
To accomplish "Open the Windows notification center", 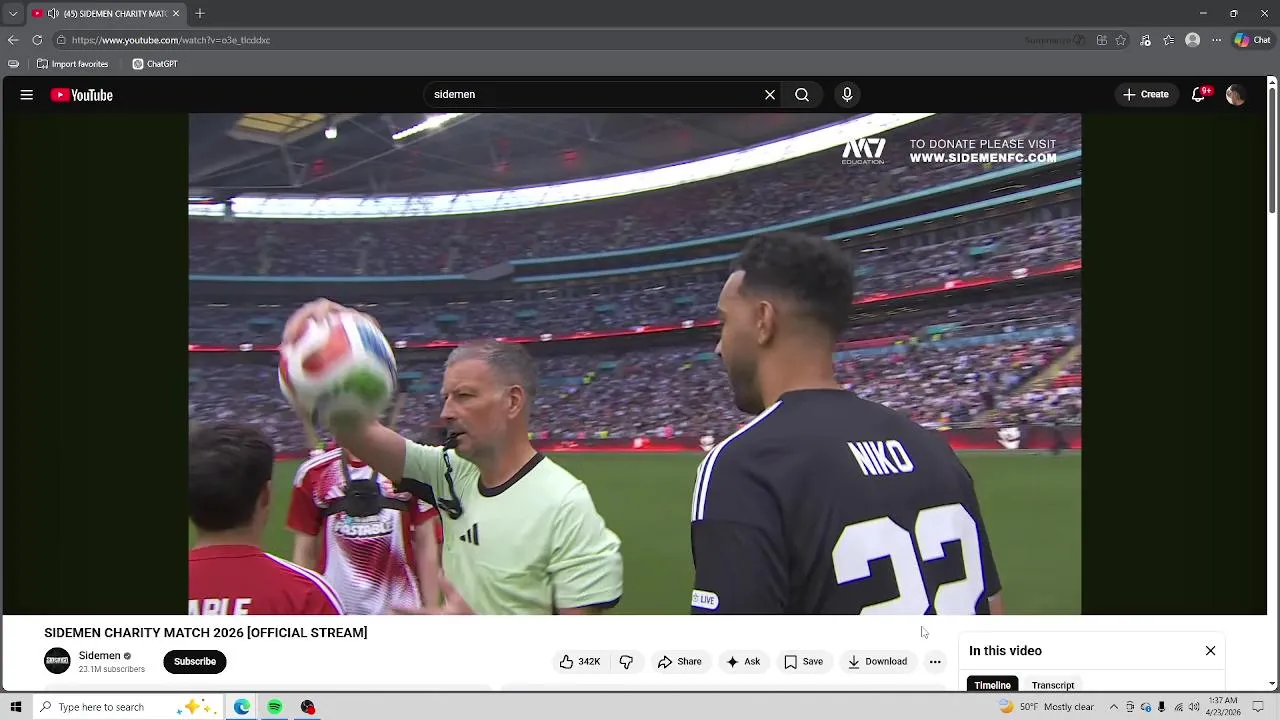I will coord(1256,707).
